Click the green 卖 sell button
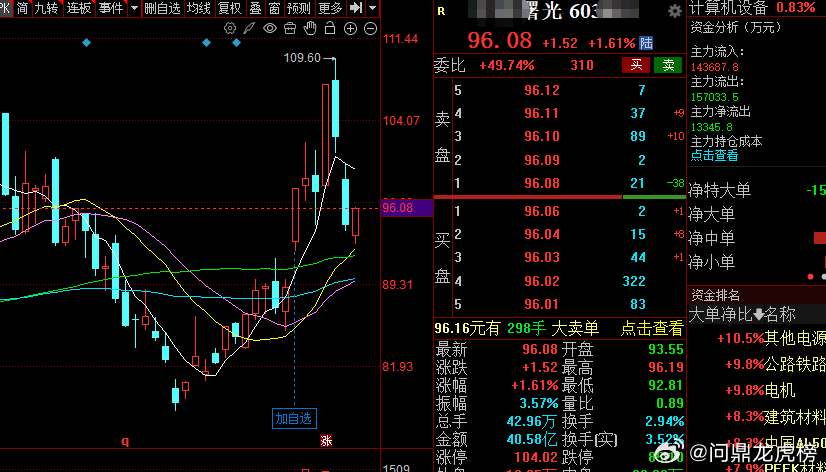The height and width of the screenshot is (472, 826). [x=668, y=65]
